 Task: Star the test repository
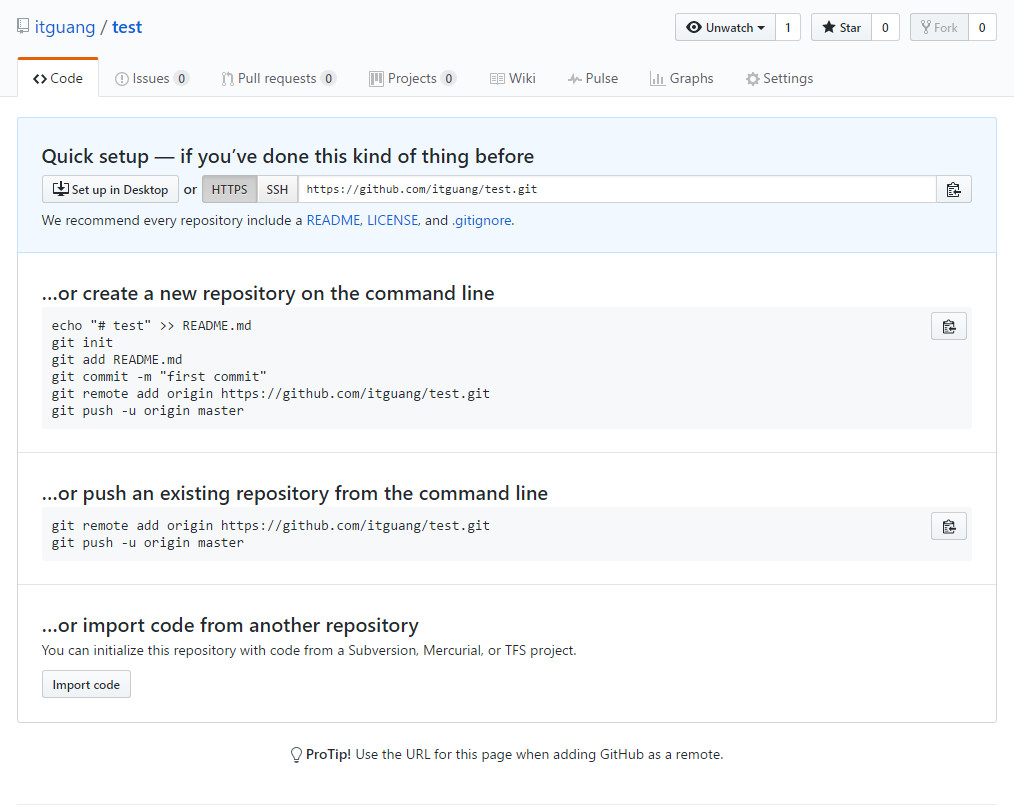[x=841, y=27]
